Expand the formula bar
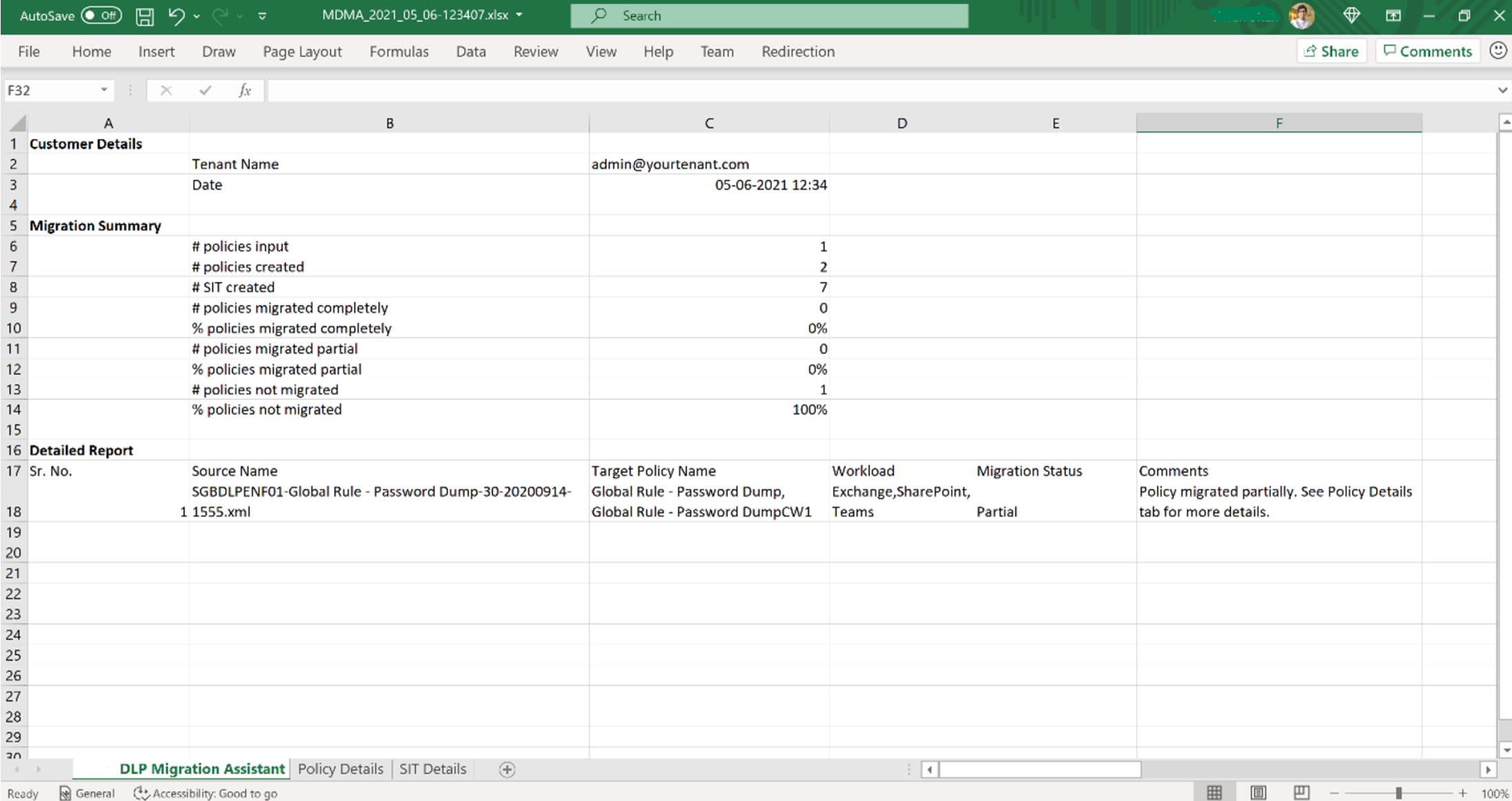1512x801 pixels. pos(1502,90)
